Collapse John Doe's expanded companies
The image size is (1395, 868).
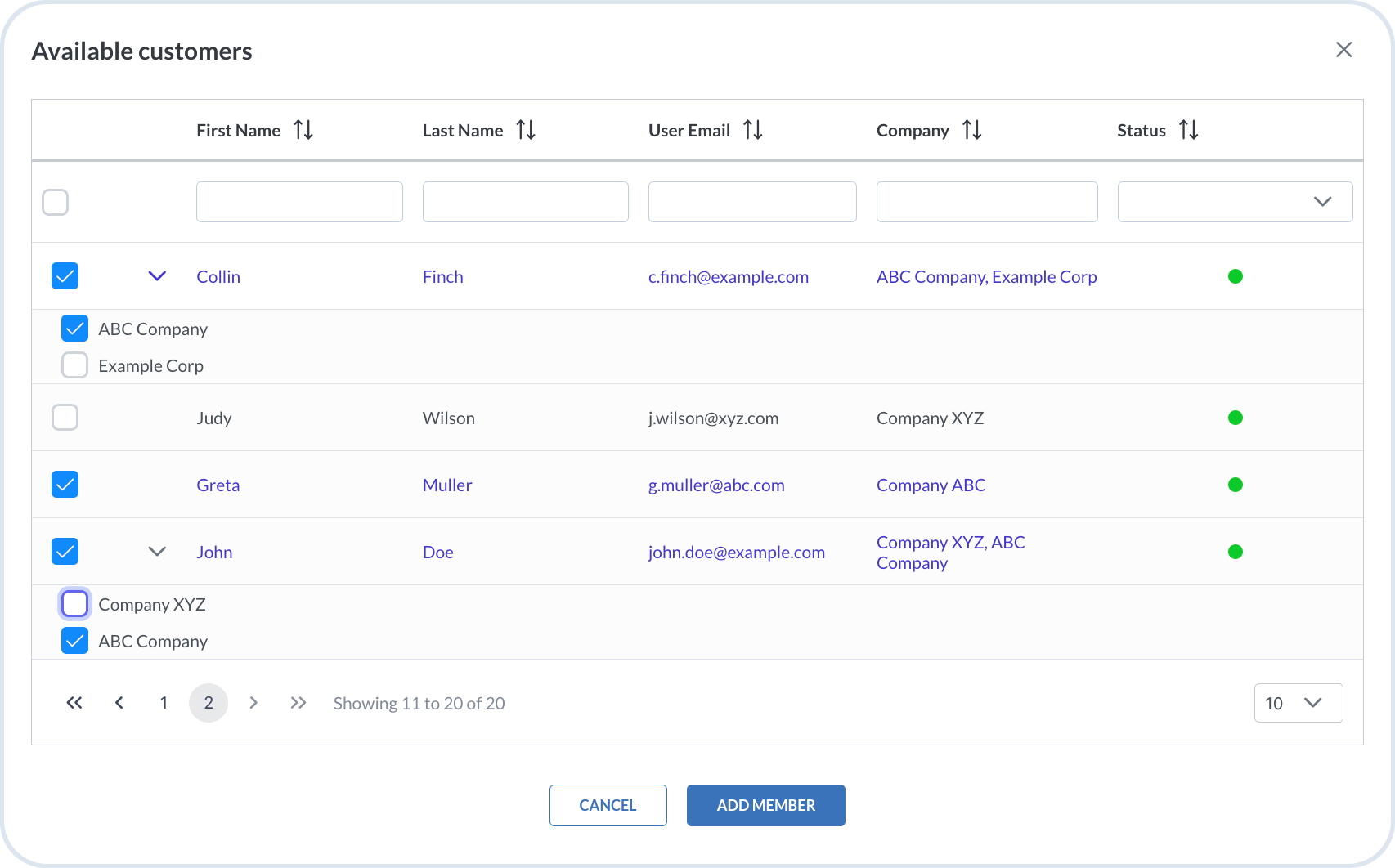tap(157, 552)
